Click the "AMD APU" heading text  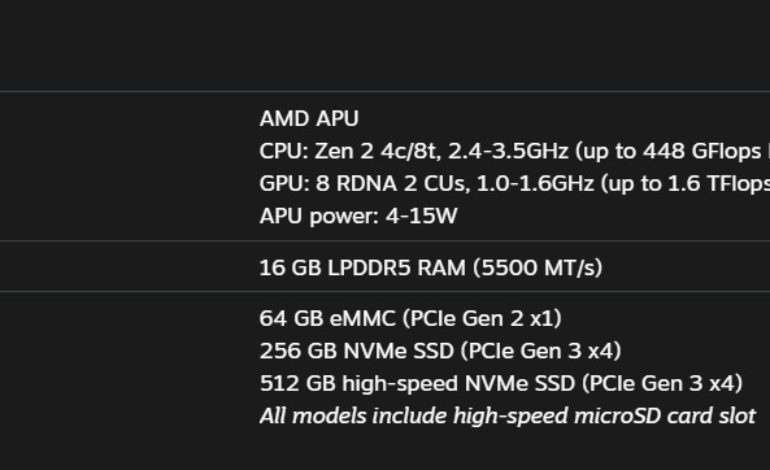pyautogui.click(x=309, y=119)
